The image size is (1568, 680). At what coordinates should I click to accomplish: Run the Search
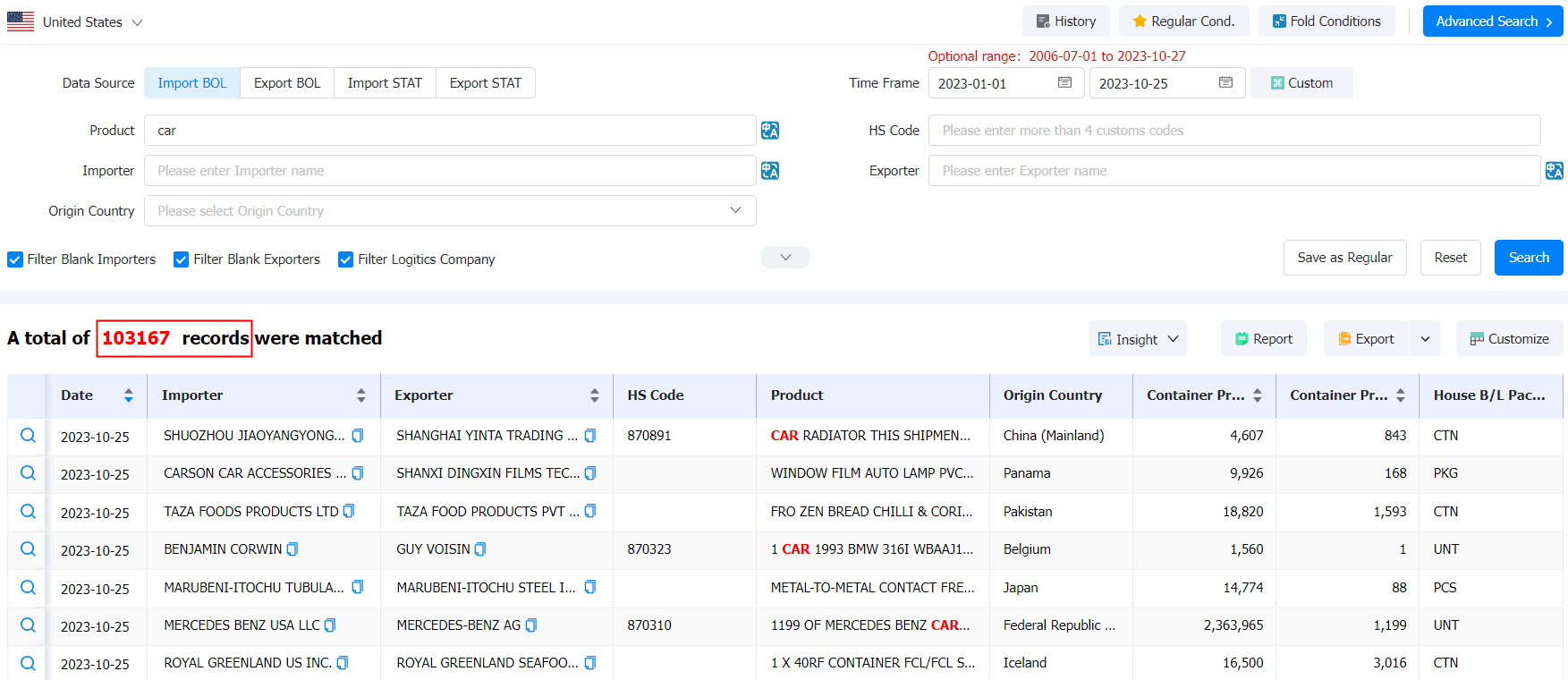point(1529,258)
